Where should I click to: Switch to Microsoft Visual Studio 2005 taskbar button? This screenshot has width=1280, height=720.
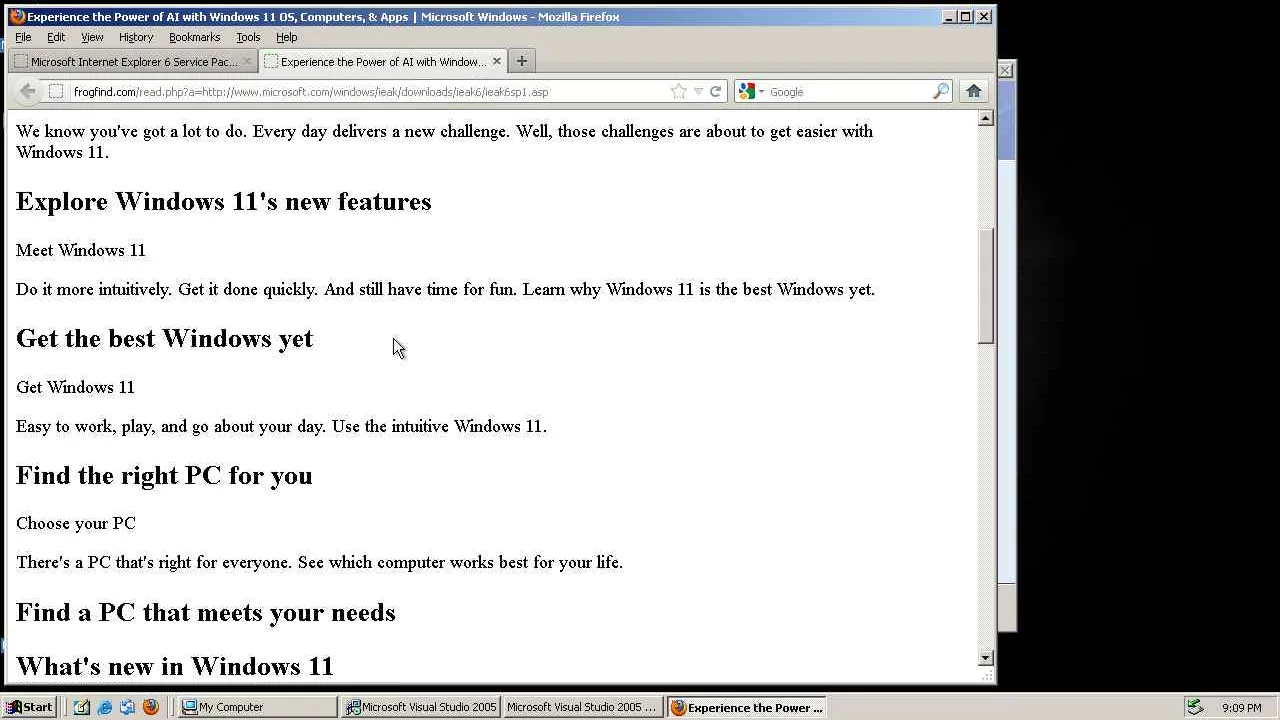[421, 707]
